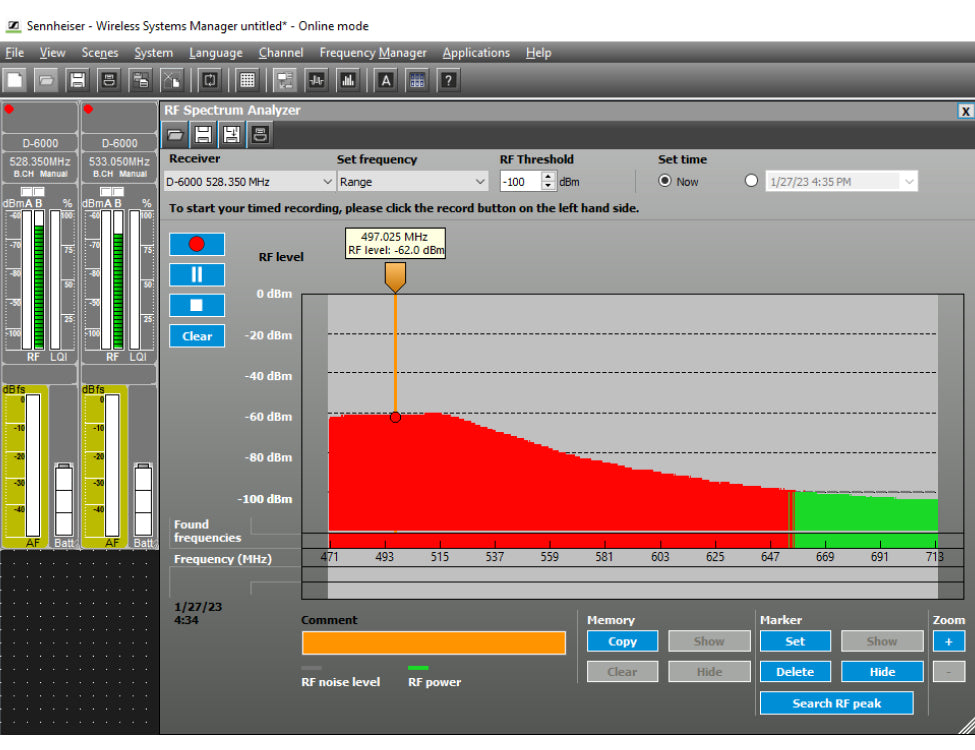Open the help question mark icon

449,80
